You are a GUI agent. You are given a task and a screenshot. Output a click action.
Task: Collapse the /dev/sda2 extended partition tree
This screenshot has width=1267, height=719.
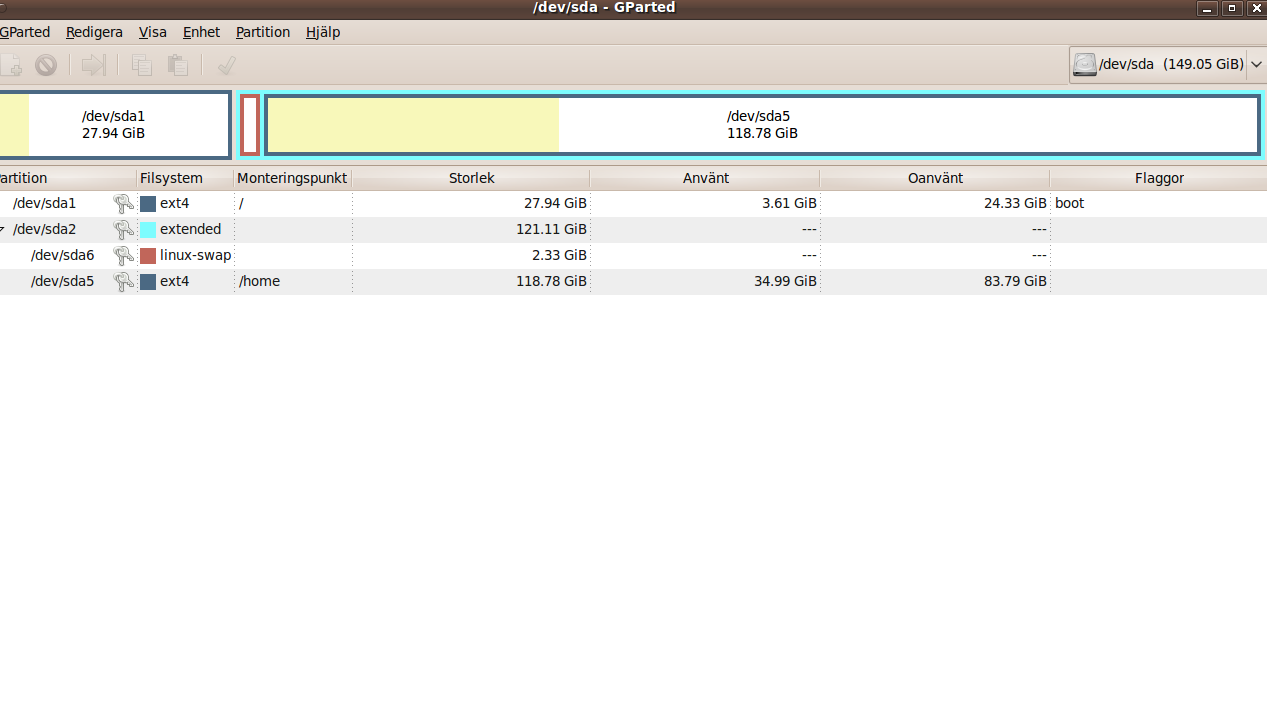[x=3, y=230]
